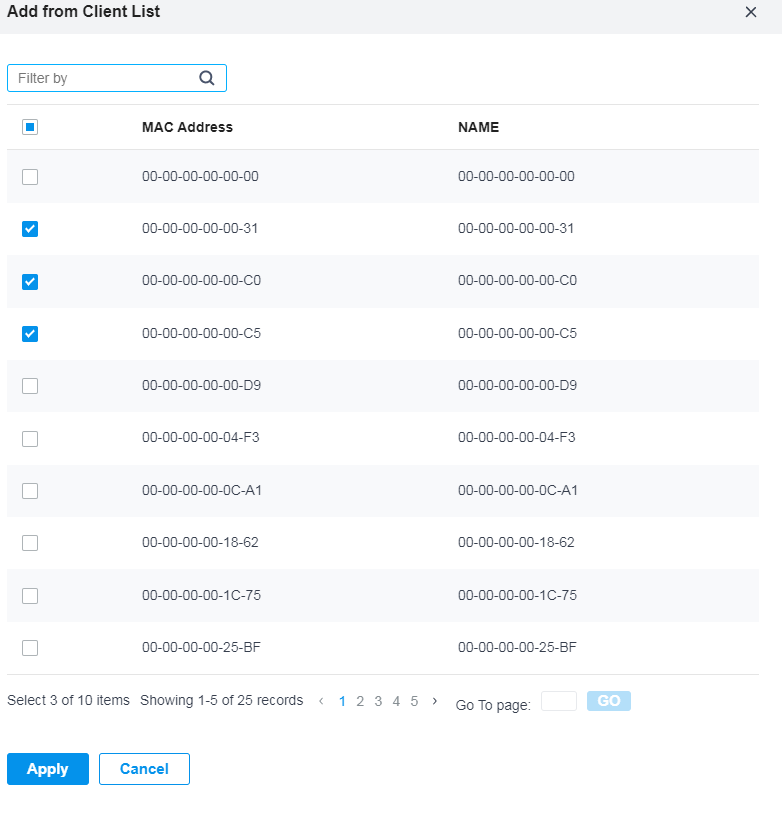Toggle the select-all header checkbox
The width and height of the screenshot is (782, 814).
(30, 127)
